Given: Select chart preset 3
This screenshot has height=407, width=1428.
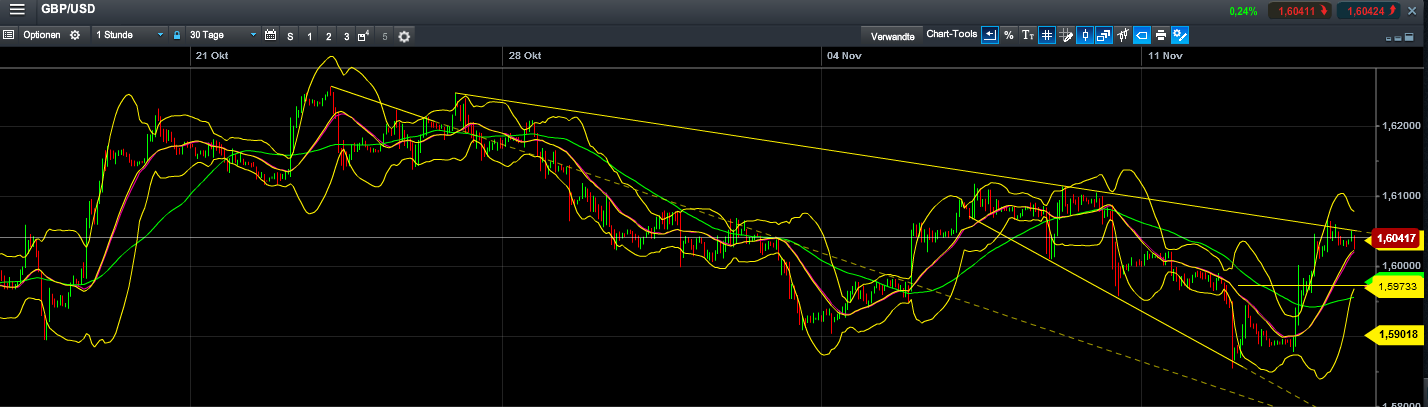Looking at the screenshot, I should pos(347,36).
